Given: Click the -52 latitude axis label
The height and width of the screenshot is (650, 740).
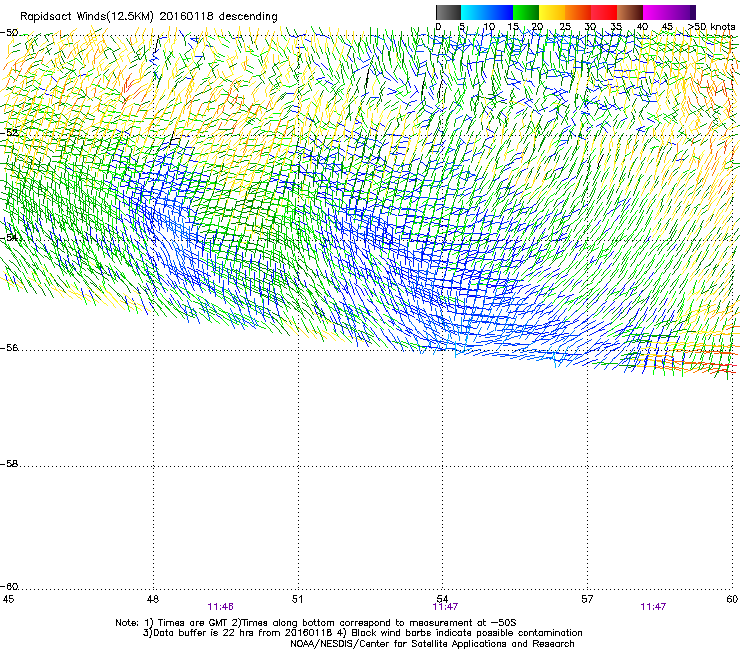Looking at the screenshot, I should (x=9, y=133).
